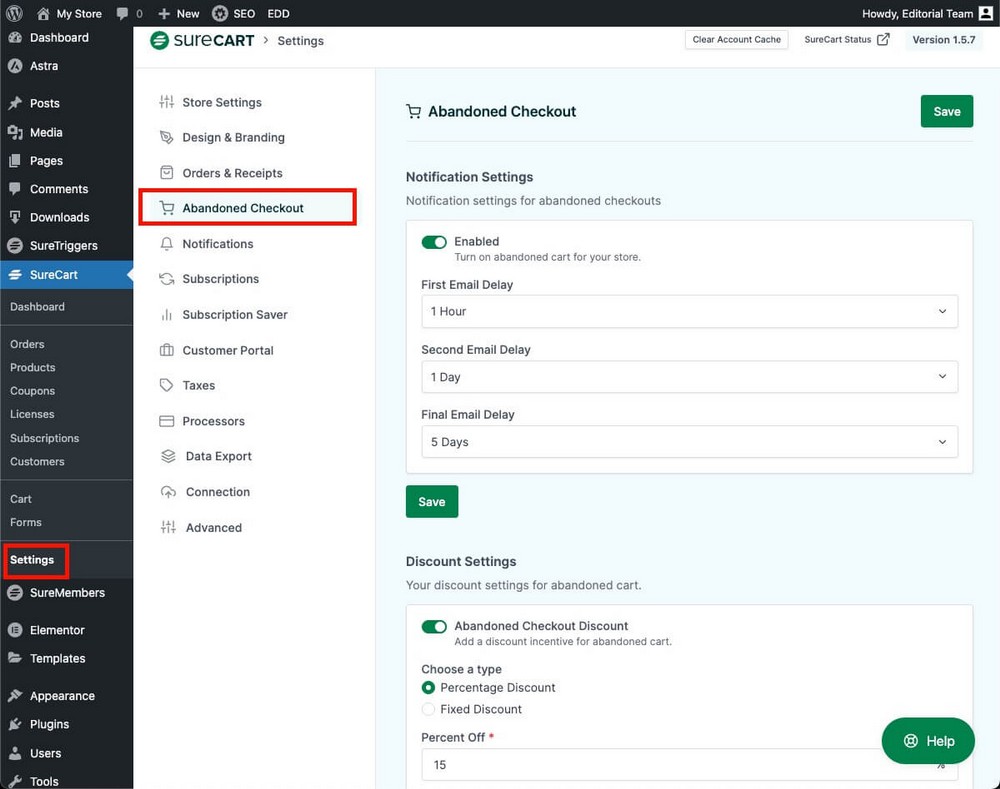Open SureMembers in the WordPress sidebar
The height and width of the screenshot is (789, 1000).
pos(66,593)
